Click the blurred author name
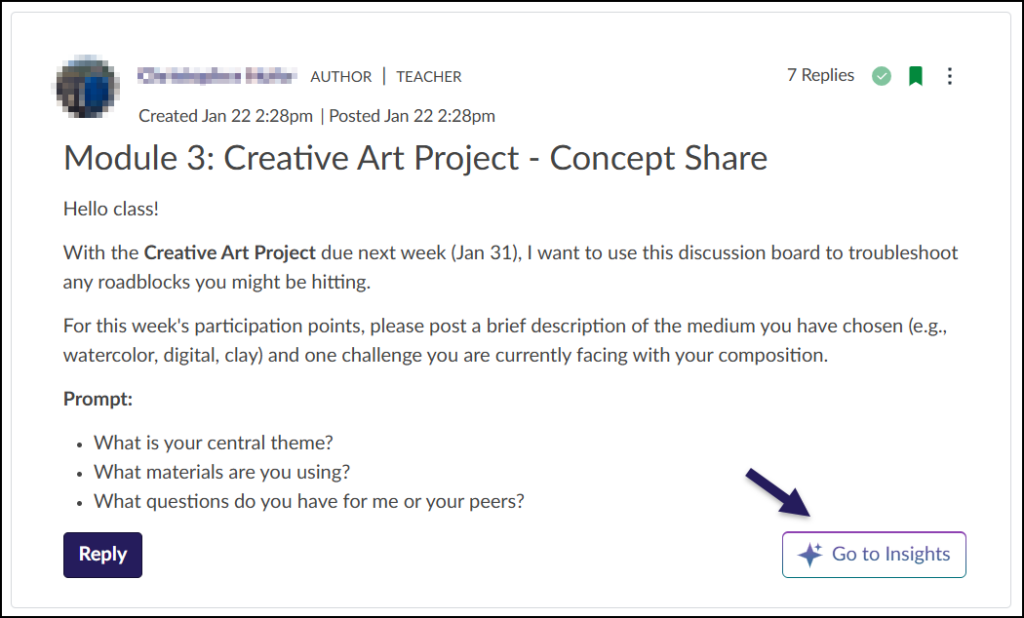Screen dimensions: 1024x618 (218, 75)
